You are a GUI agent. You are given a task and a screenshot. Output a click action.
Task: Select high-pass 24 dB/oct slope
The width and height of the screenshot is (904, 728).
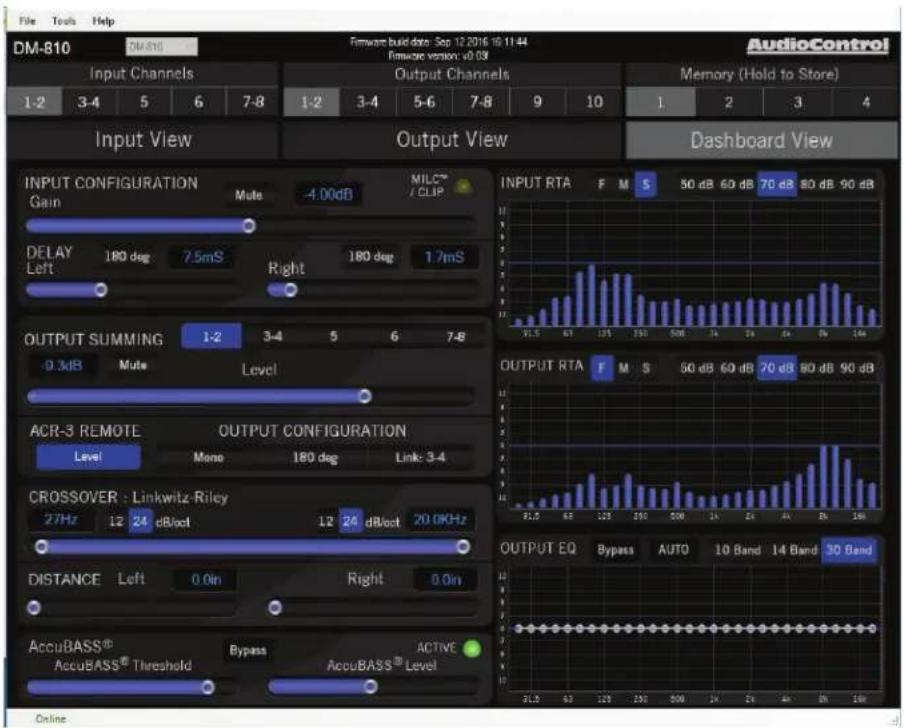point(140,521)
